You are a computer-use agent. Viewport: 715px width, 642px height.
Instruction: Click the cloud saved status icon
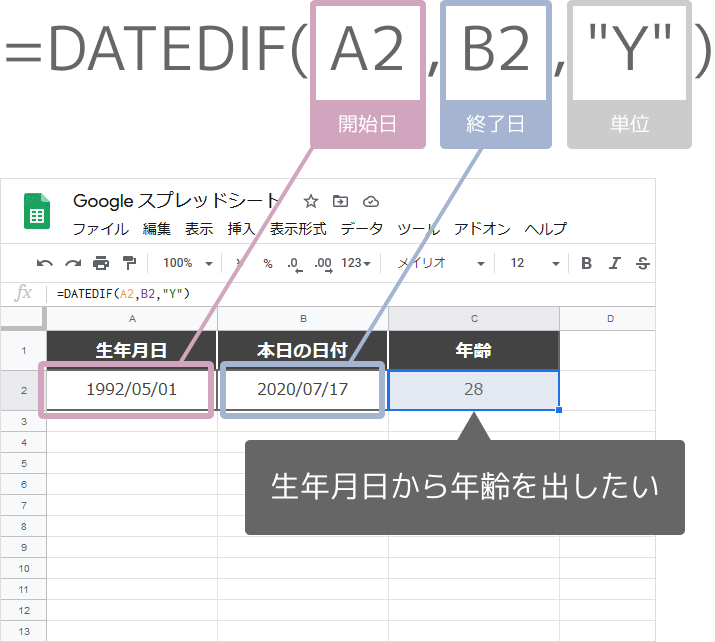[x=371, y=201]
